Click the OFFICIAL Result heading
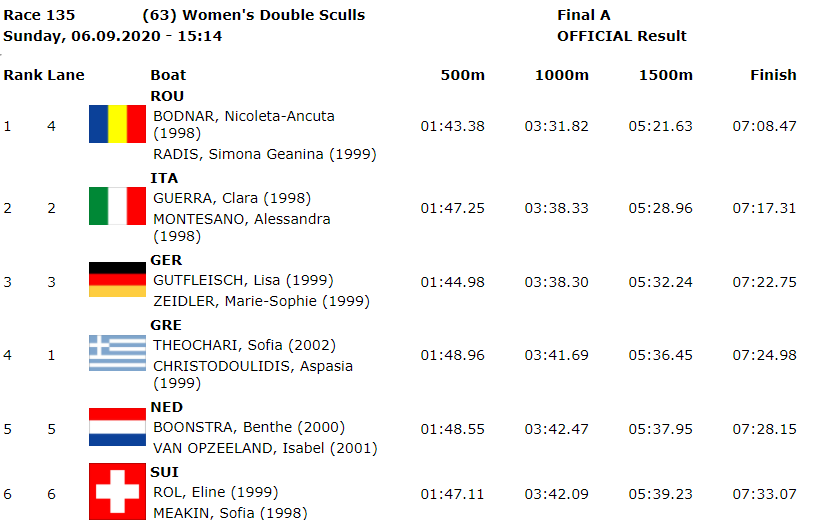The width and height of the screenshot is (817, 520). 622,36
